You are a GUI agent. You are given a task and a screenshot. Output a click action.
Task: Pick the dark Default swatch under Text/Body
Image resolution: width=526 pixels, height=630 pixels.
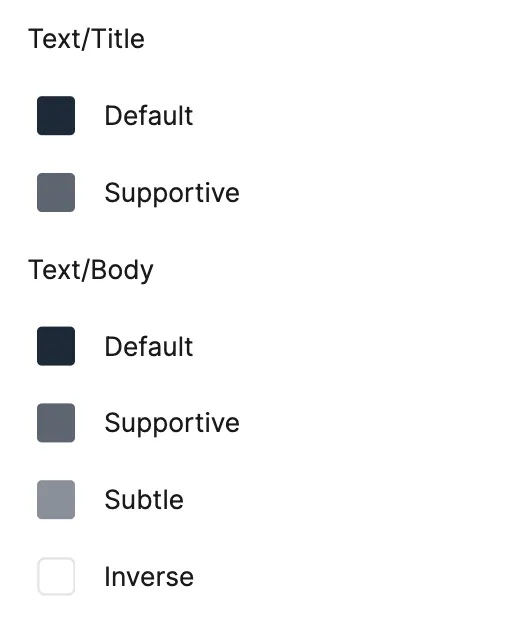(x=56, y=346)
